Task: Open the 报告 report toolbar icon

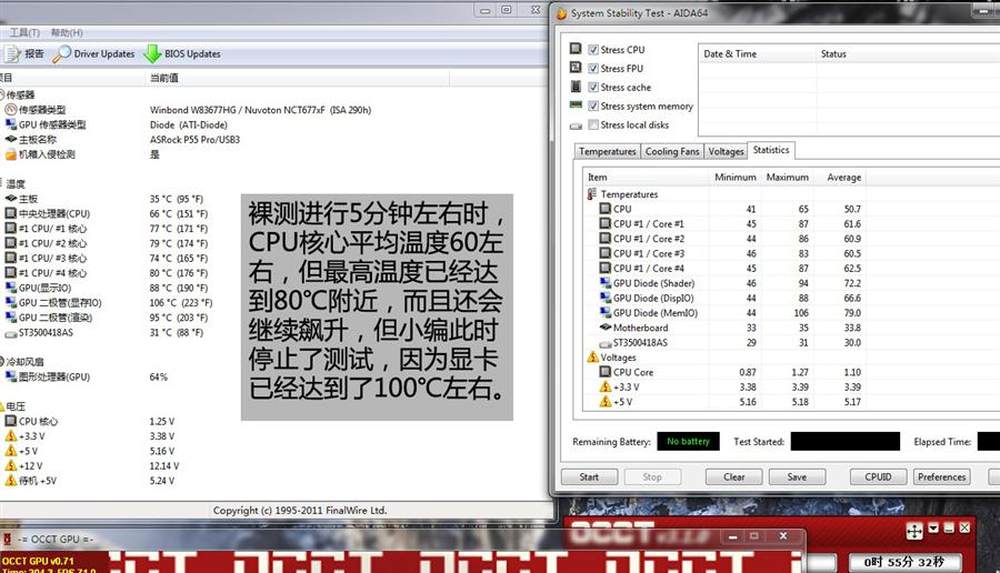Action: 11,54
